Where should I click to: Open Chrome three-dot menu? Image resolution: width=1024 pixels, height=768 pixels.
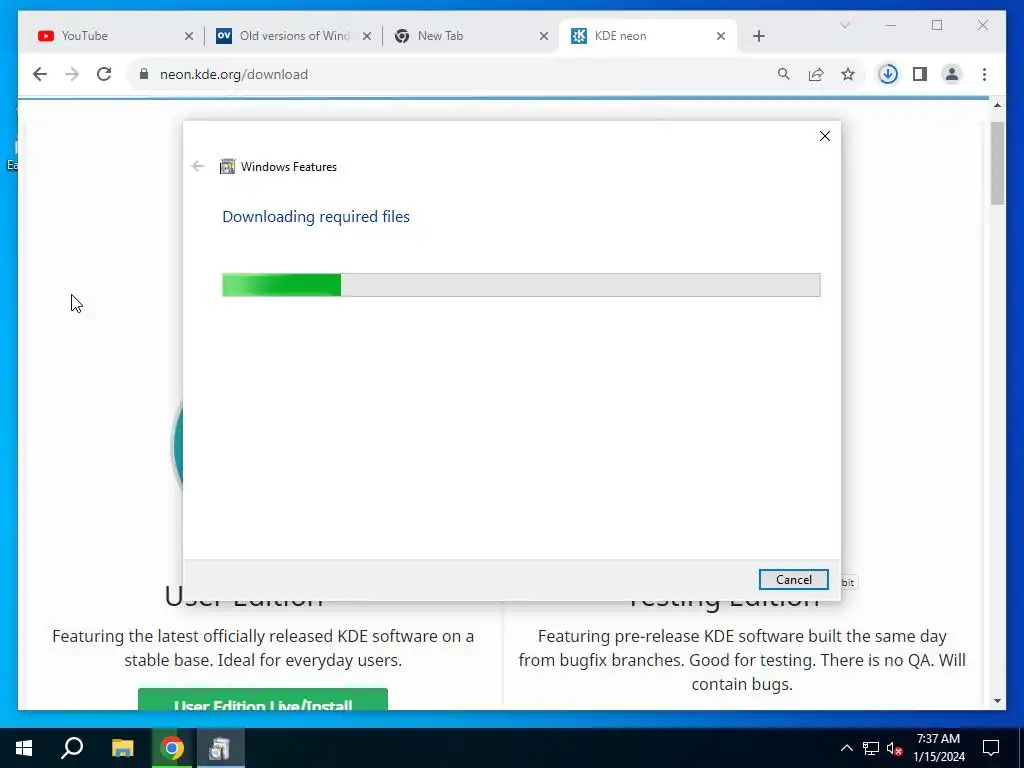pyautogui.click(x=984, y=74)
